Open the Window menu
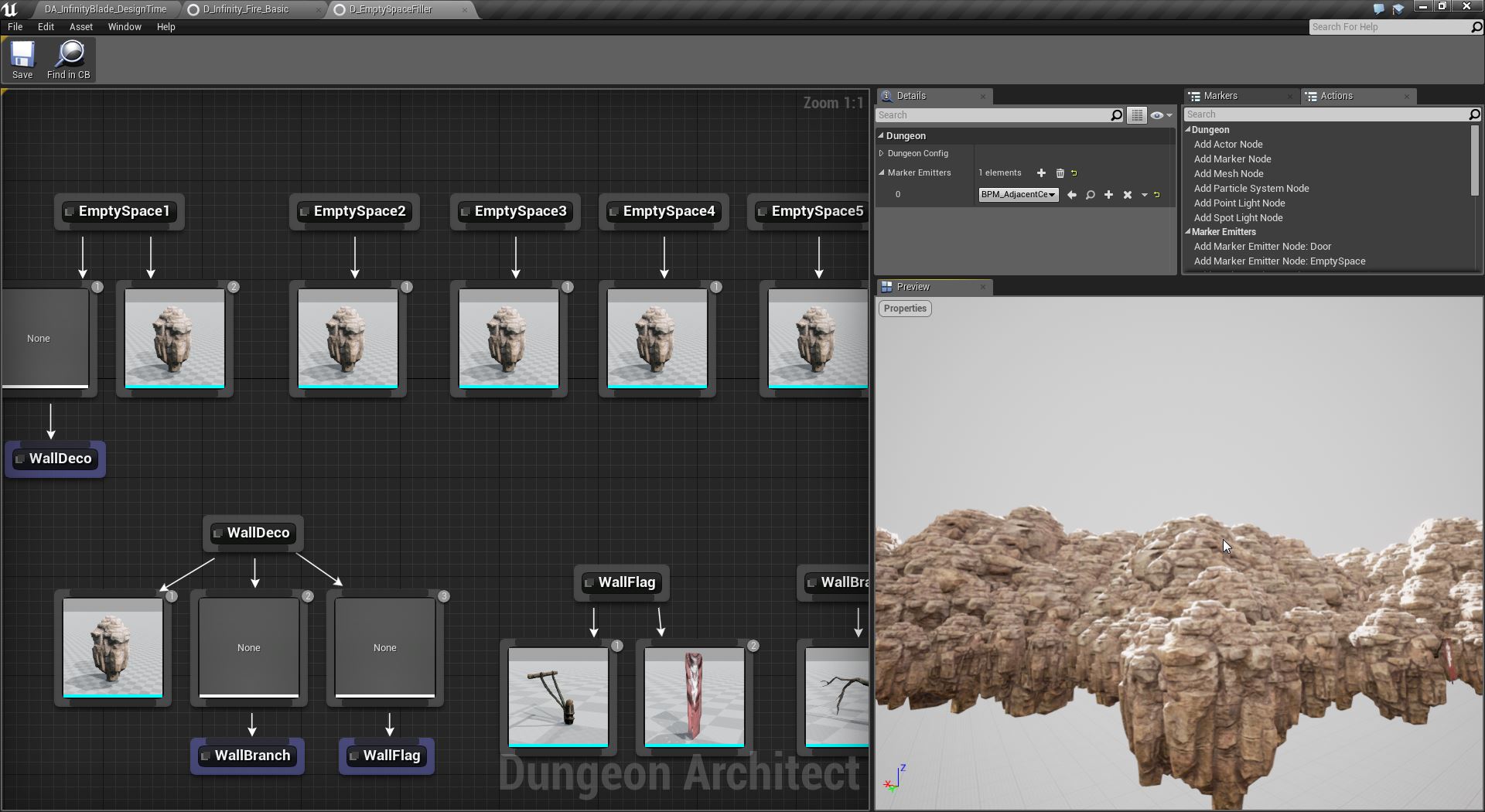 coord(125,27)
